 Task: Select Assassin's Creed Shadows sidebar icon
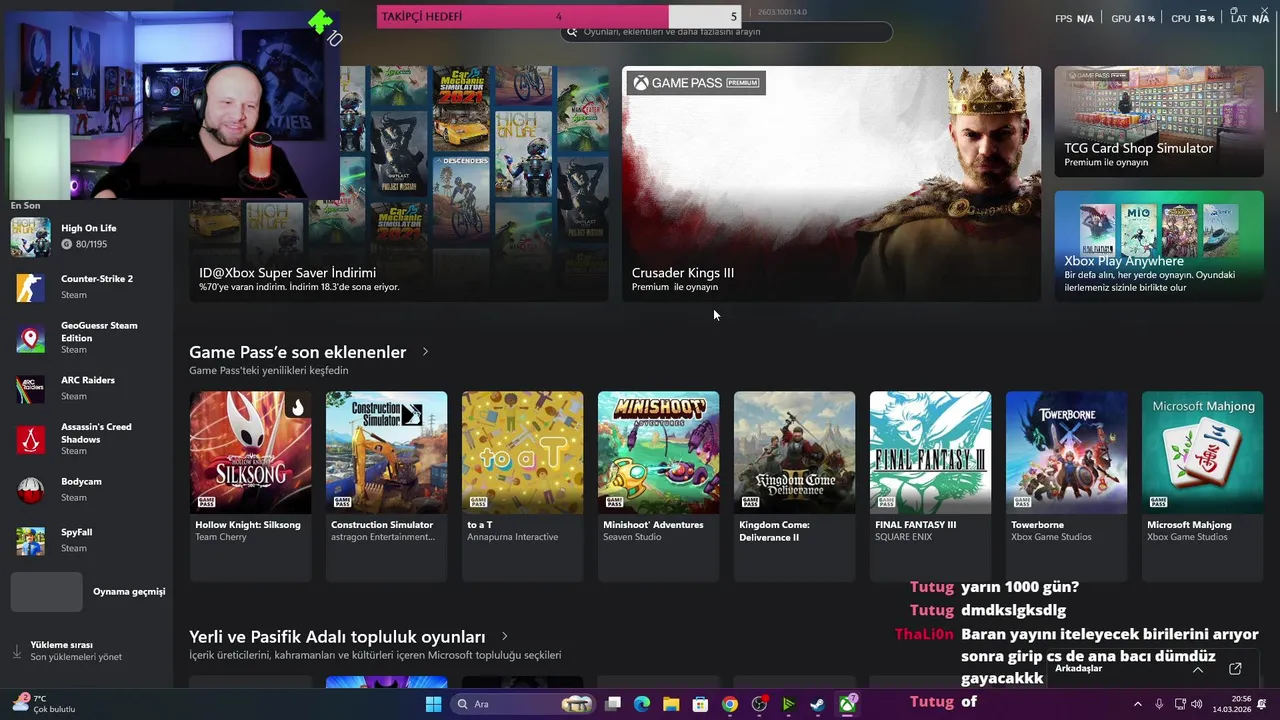point(30,439)
